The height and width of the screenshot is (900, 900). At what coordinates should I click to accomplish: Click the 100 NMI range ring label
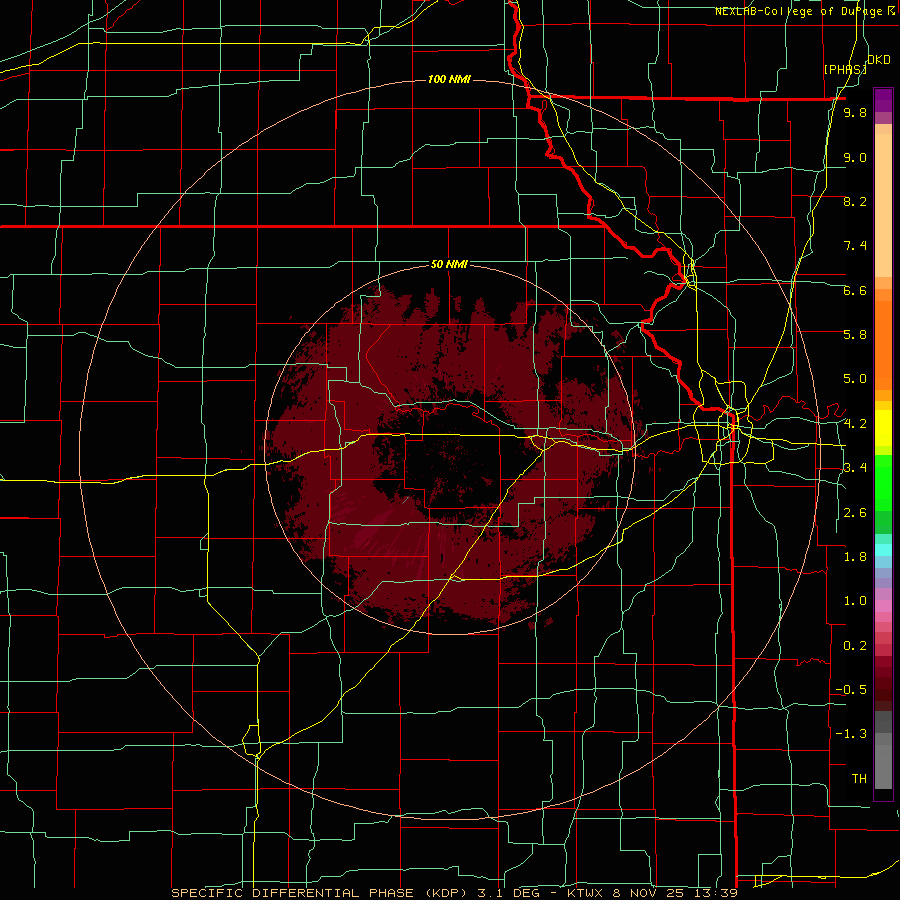tap(449, 79)
